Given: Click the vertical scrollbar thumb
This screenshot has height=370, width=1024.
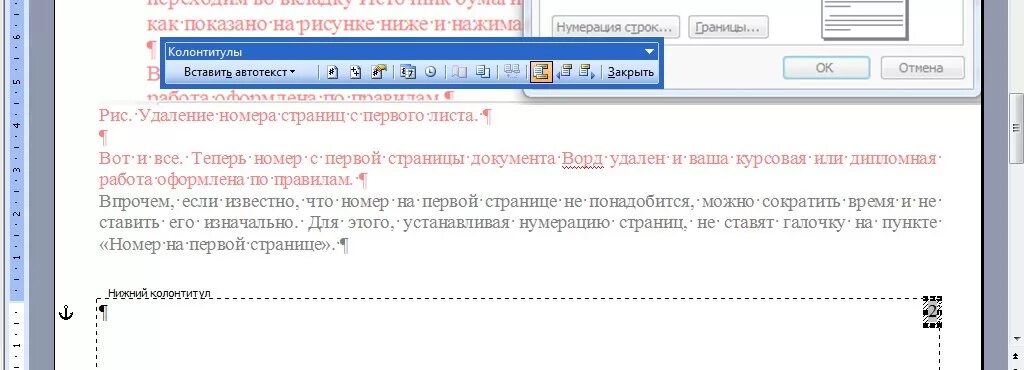Looking at the screenshot, I should tap(1016, 128).
